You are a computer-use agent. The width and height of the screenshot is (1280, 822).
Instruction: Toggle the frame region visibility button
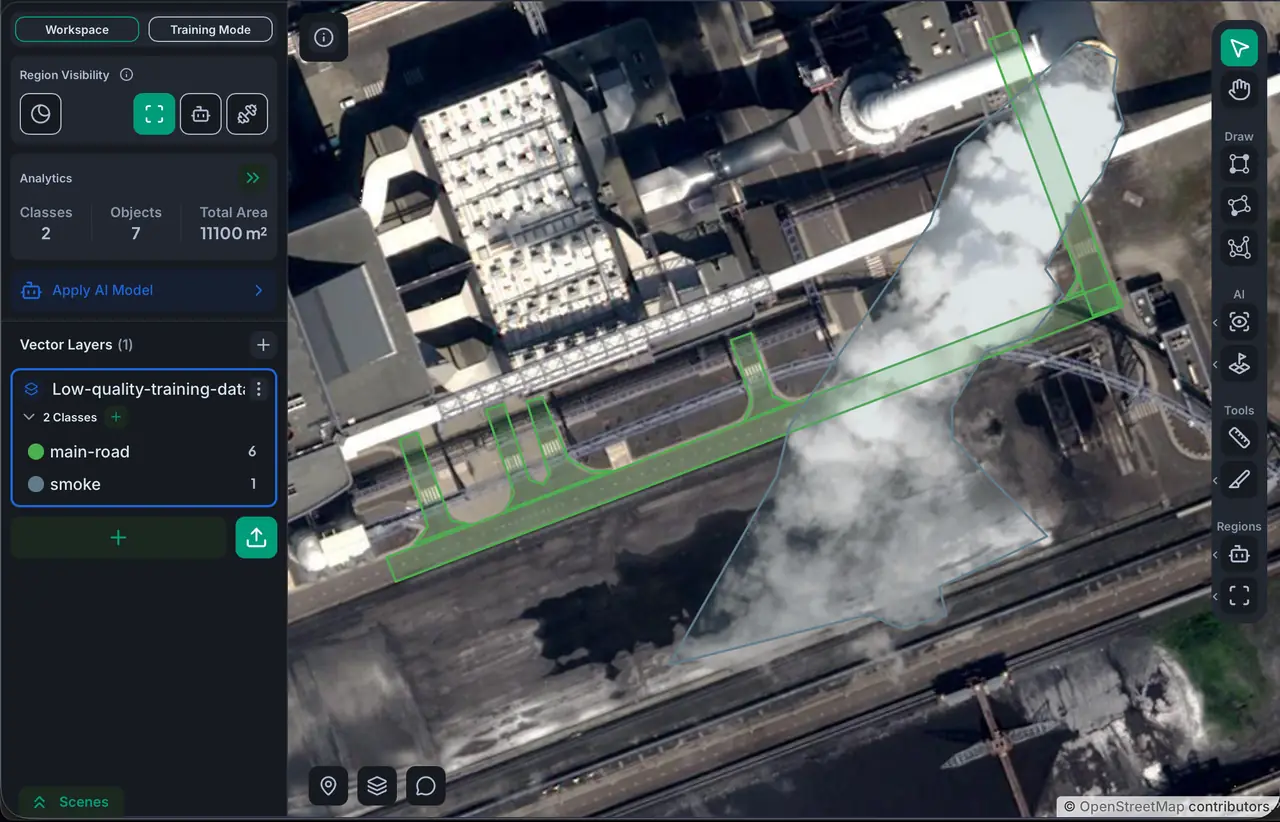tap(155, 114)
